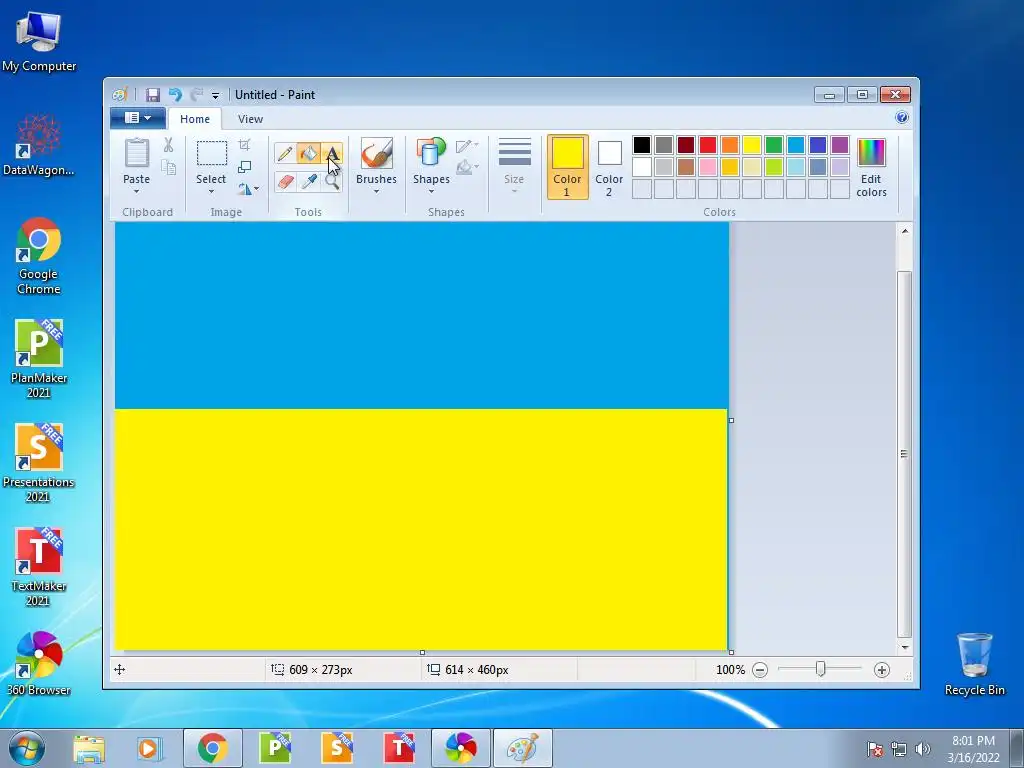Viewport: 1024px width, 768px height.
Task: Click the zoom out minus button
Action: [760, 669]
